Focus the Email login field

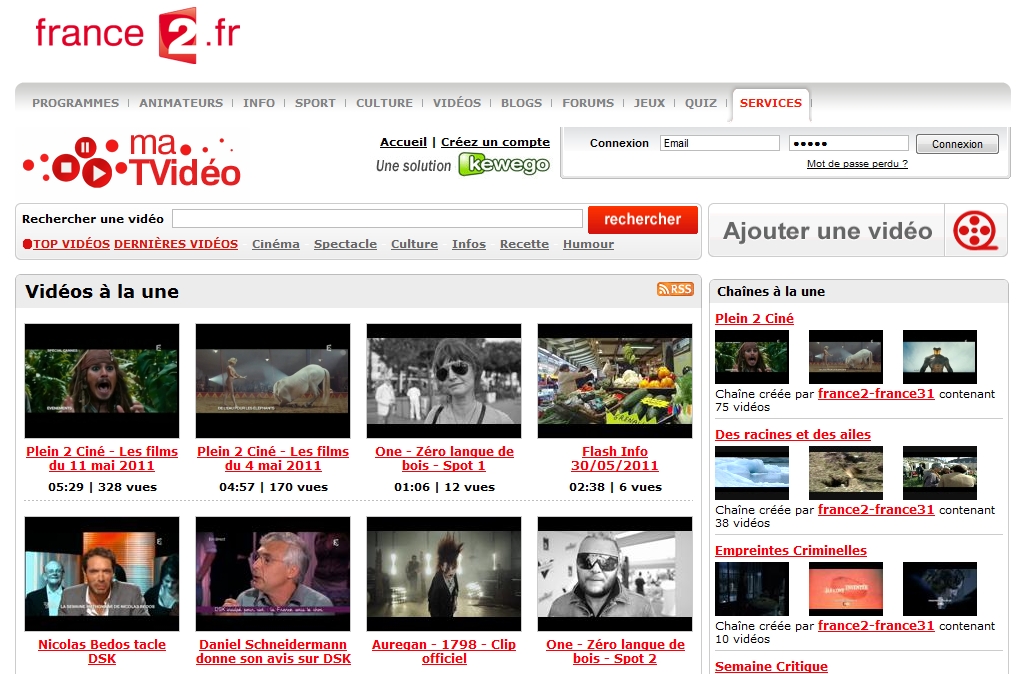coord(719,143)
